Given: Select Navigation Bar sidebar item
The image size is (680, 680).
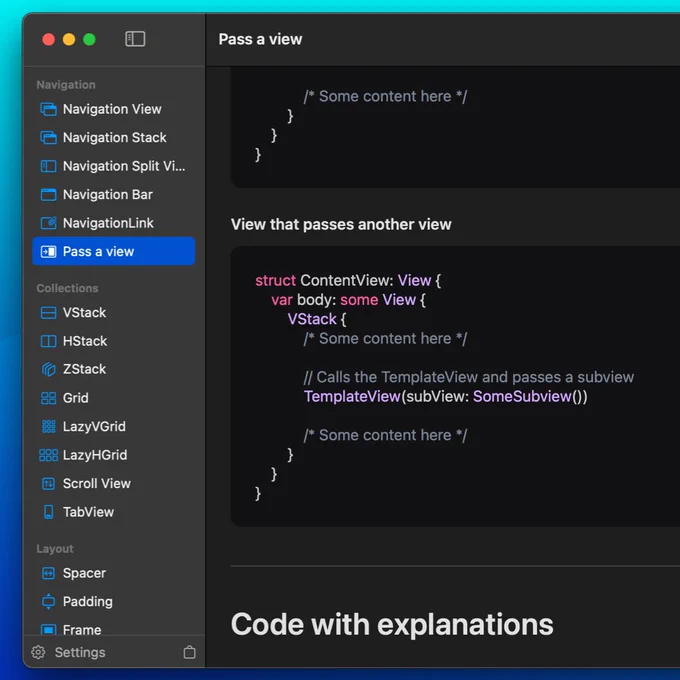Looking at the screenshot, I should pyautogui.click(x=114, y=195).
